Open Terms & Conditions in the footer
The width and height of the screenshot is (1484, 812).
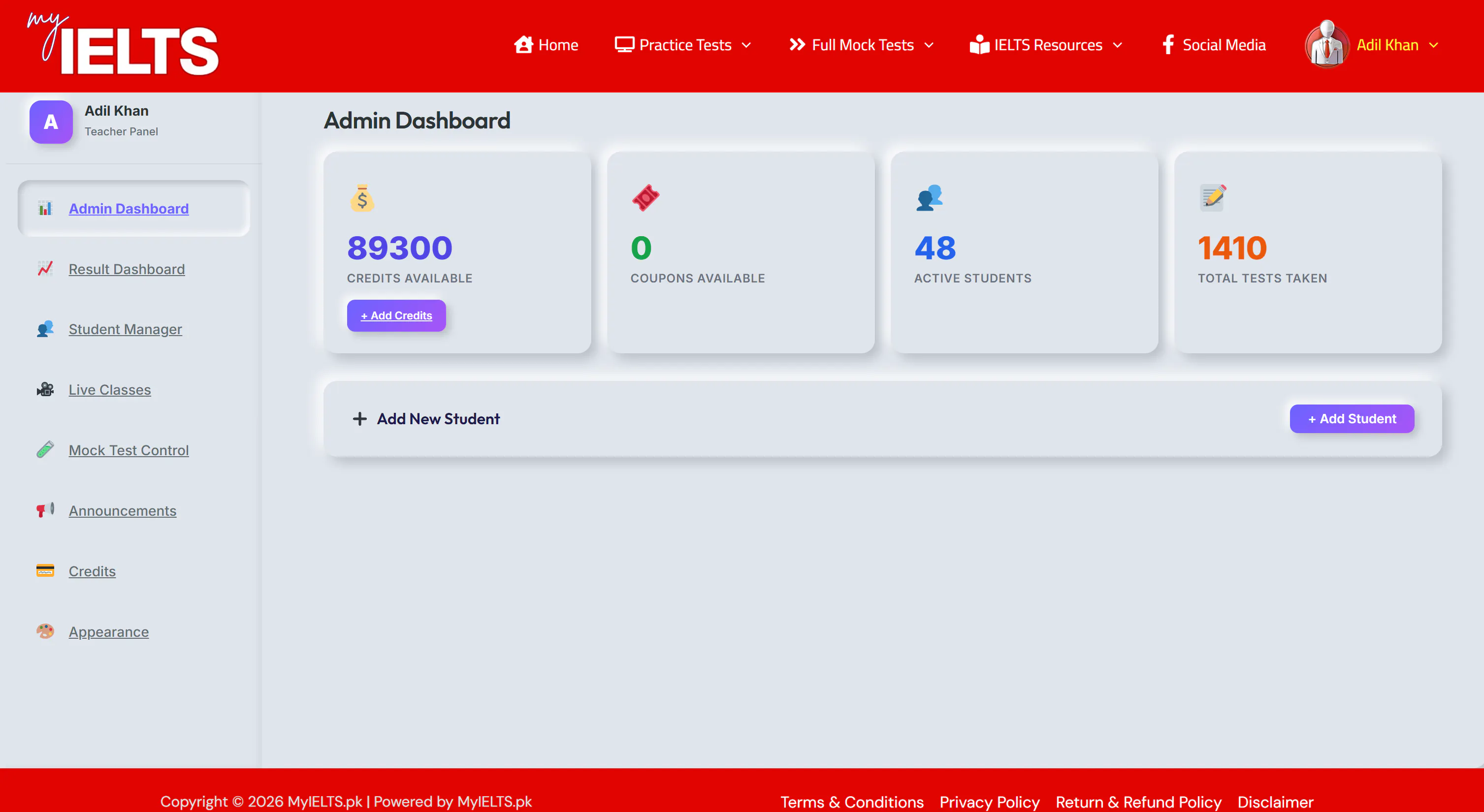pyautogui.click(x=851, y=802)
